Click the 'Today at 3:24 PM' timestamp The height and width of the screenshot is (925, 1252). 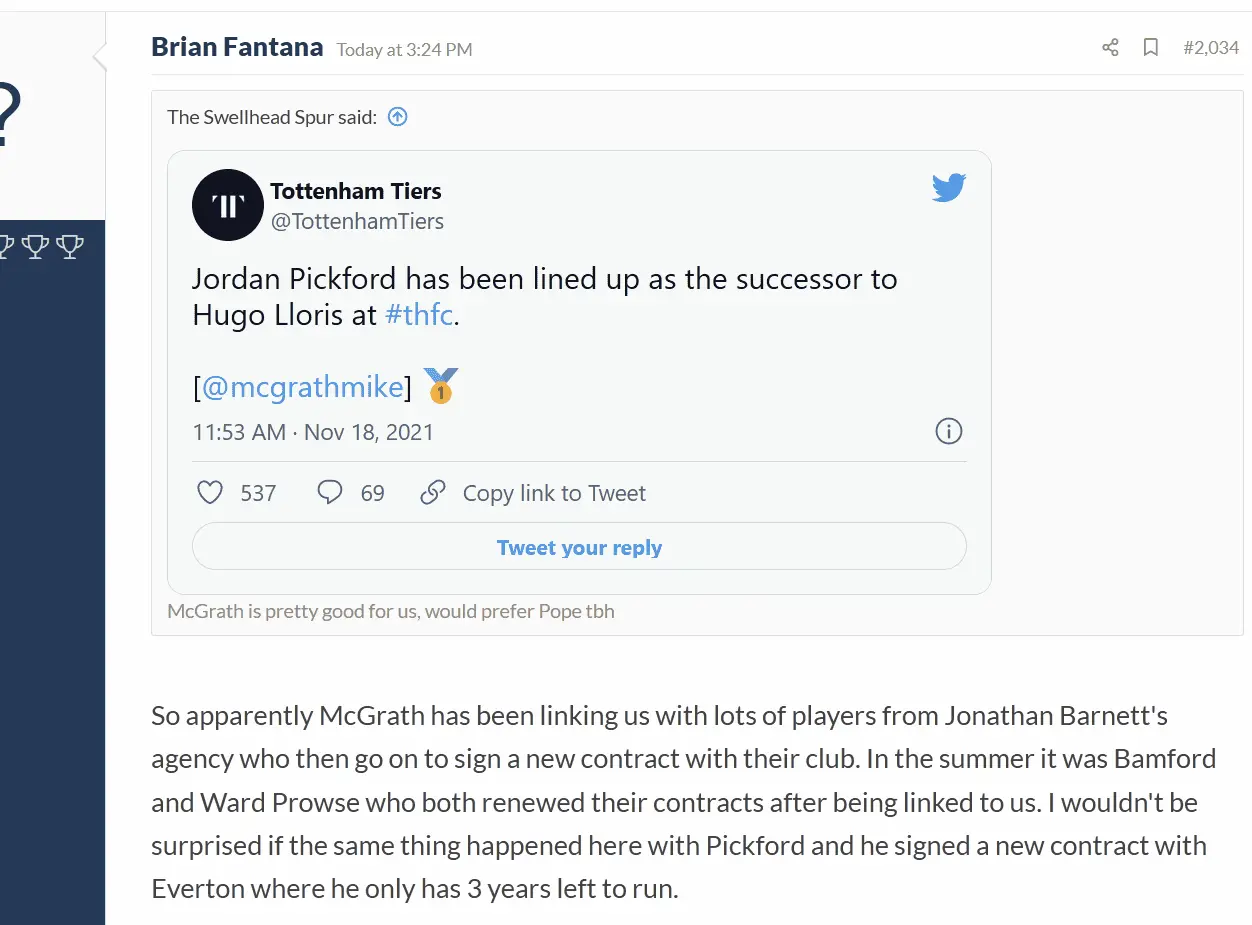pos(404,49)
